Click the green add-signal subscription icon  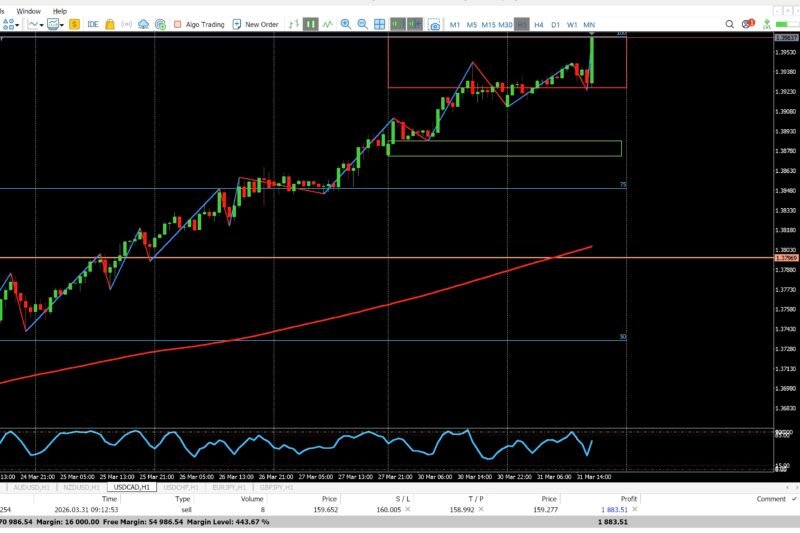160,24
